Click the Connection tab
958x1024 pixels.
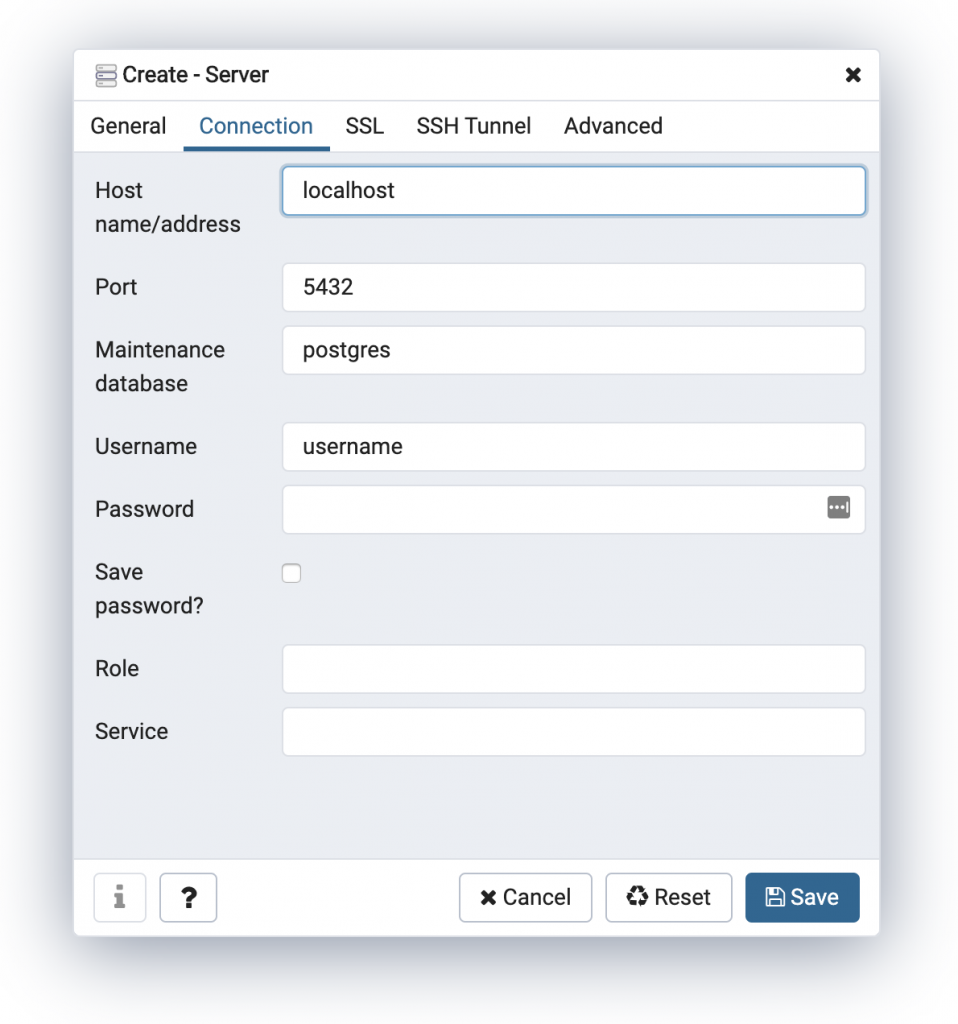coord(256,126)
